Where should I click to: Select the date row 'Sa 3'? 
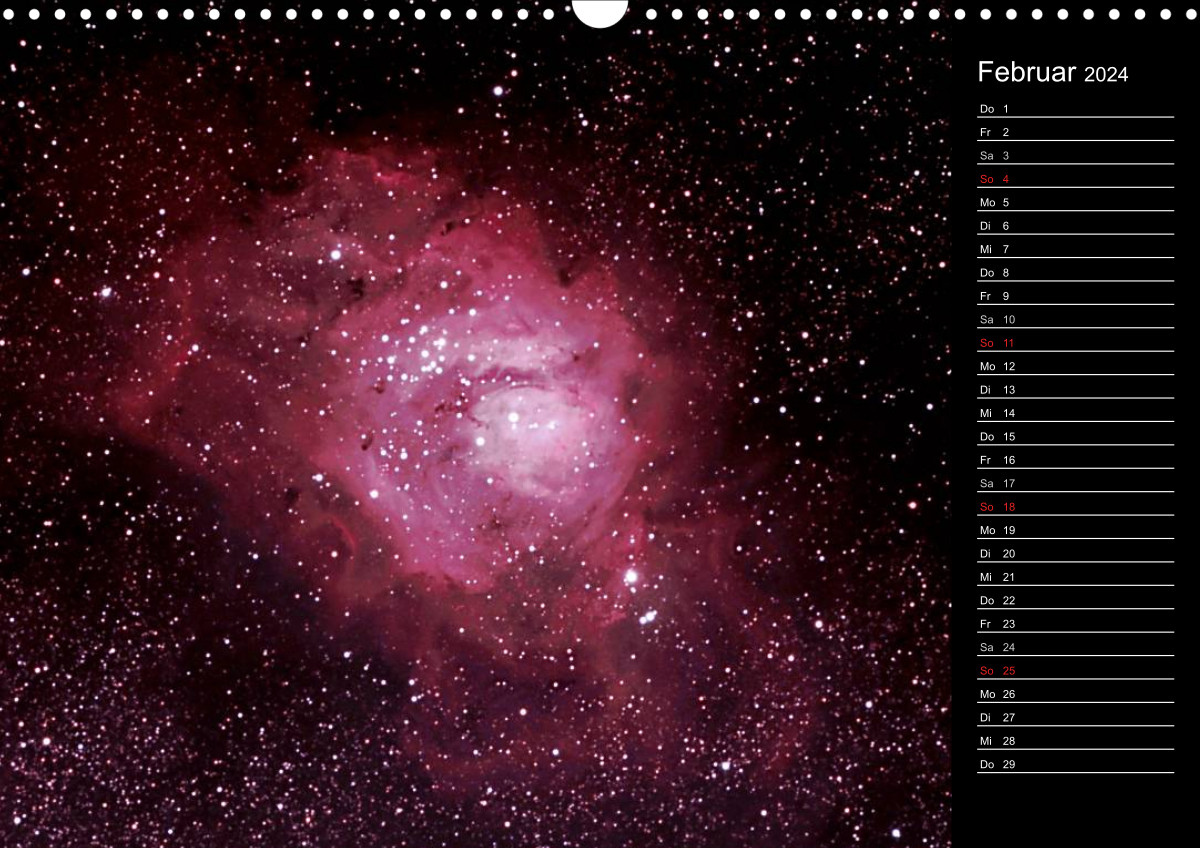[1075, 153]
